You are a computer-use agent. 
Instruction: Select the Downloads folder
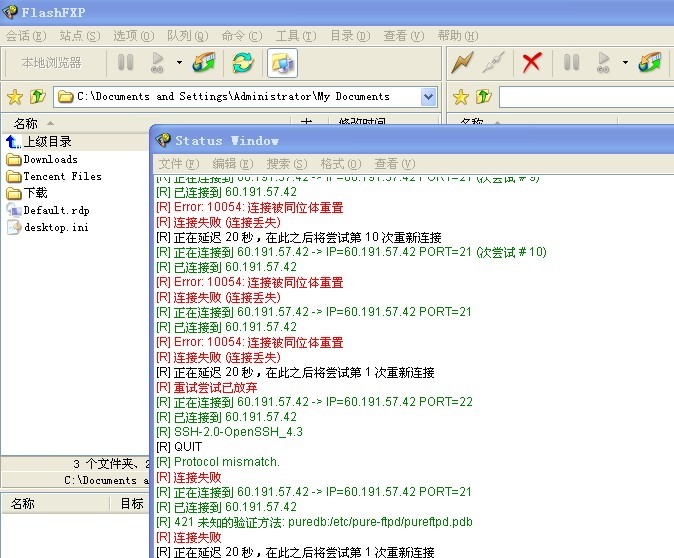click(x=42, y=159)
